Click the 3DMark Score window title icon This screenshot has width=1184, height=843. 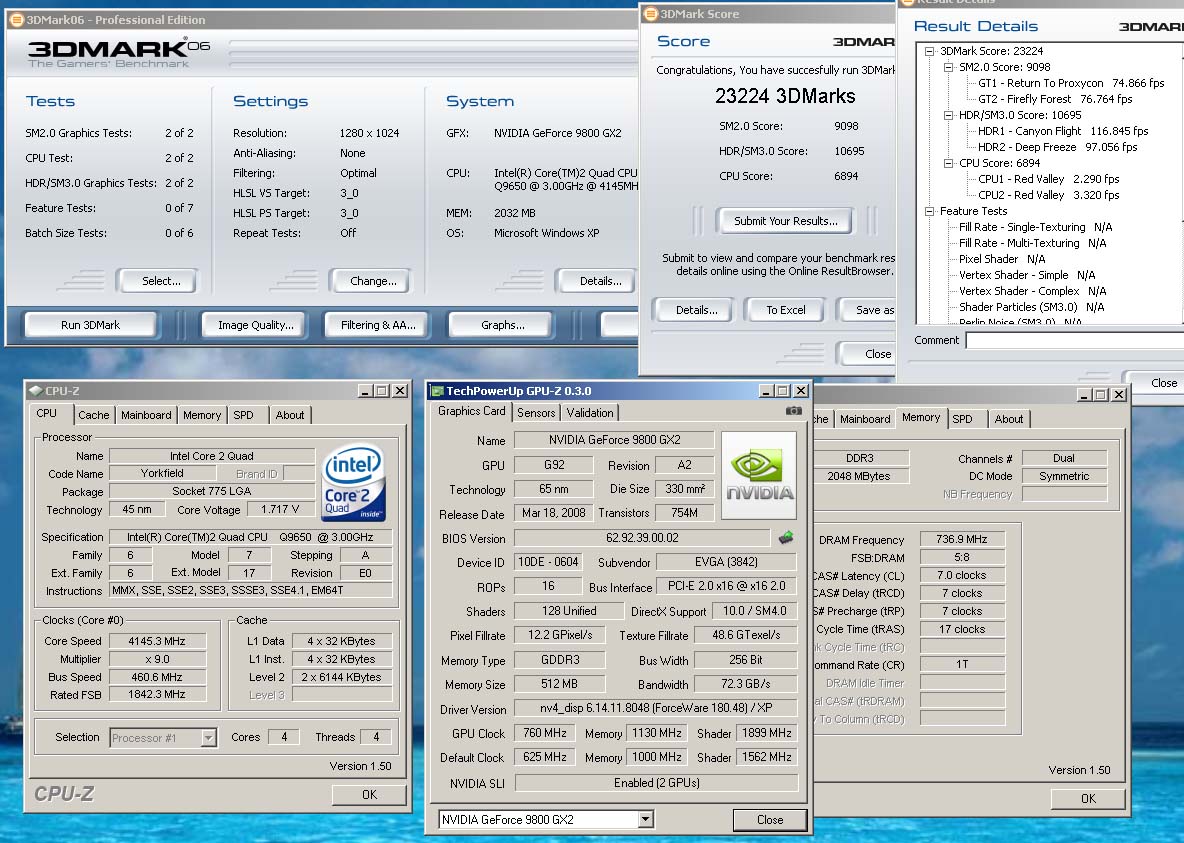coord(650,14)
